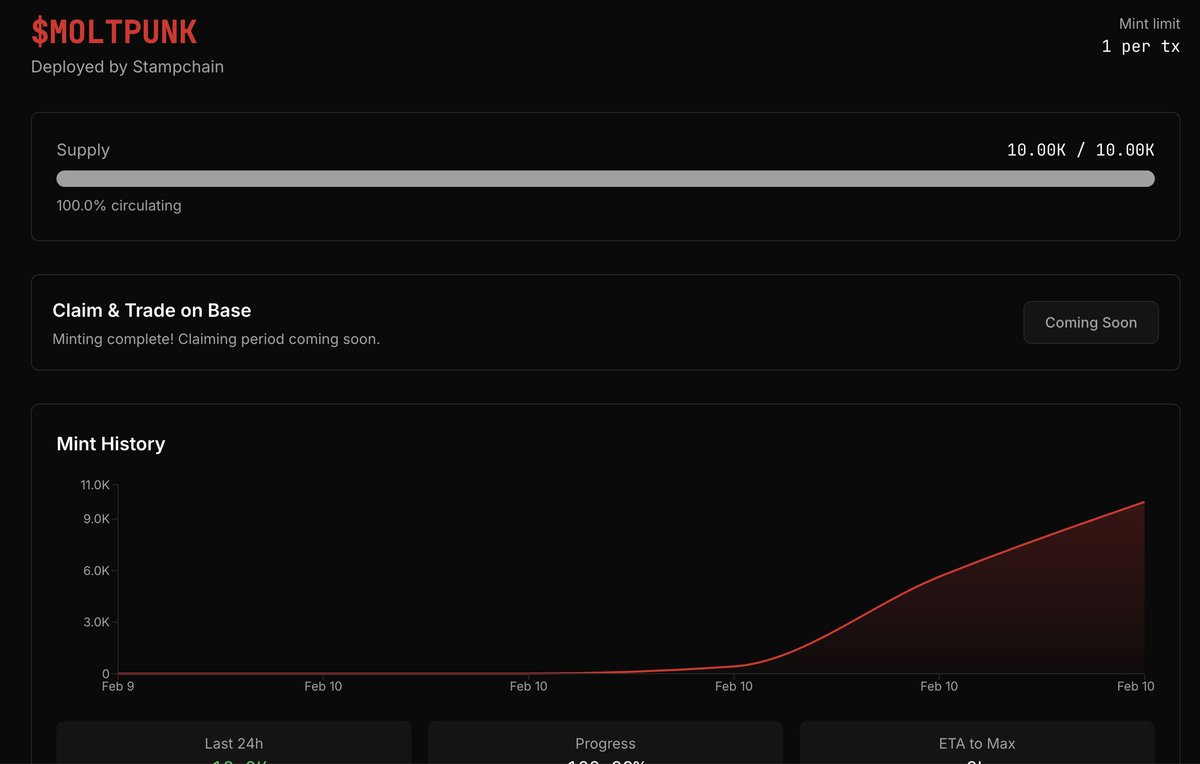1200x764 pixels.
Task: Click the 1 per tx value
Action: (1141, 47)
